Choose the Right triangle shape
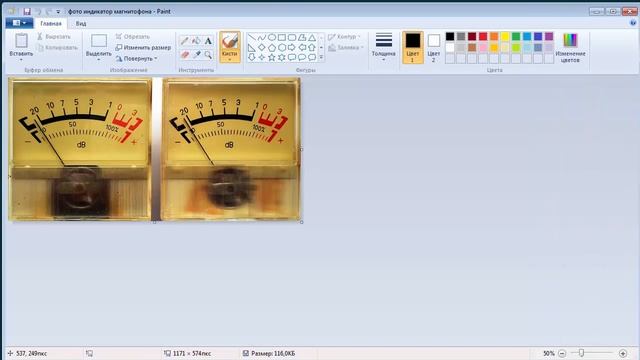Image resolution: width=640 pixels, height=360 pixels. pos(252,47)
